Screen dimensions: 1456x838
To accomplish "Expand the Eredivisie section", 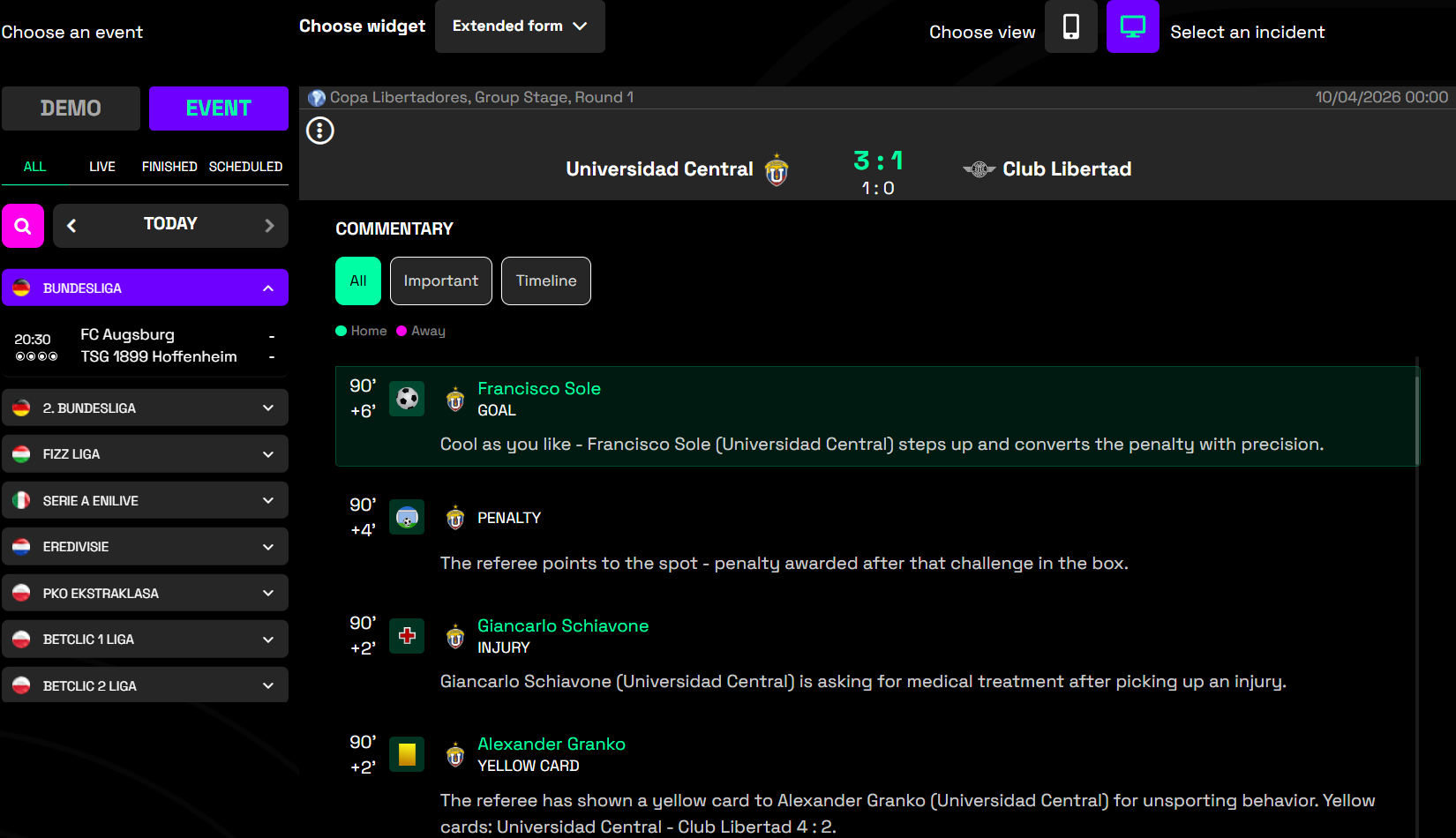I will pos(145,547).
